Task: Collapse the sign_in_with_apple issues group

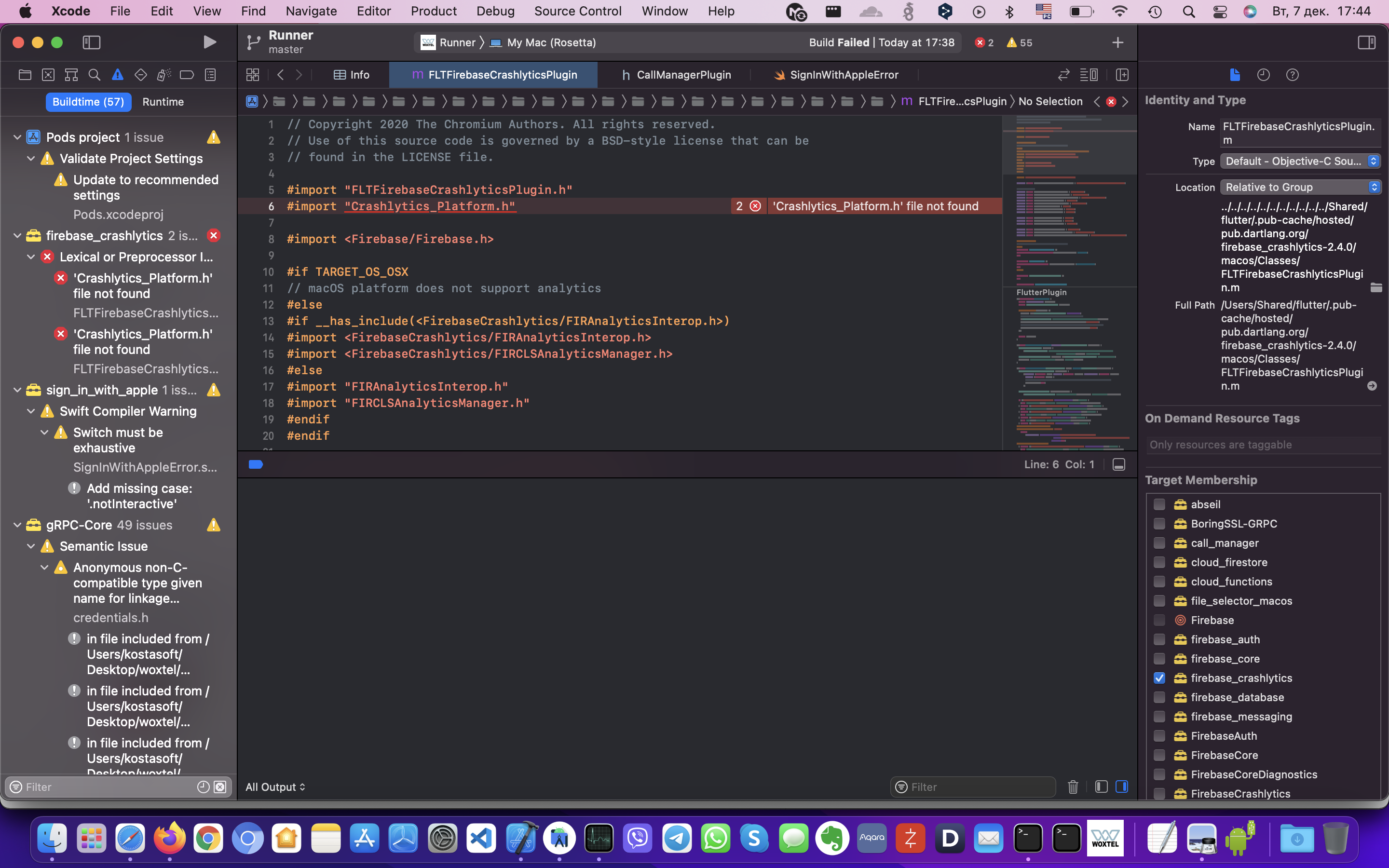Action: 17,390
